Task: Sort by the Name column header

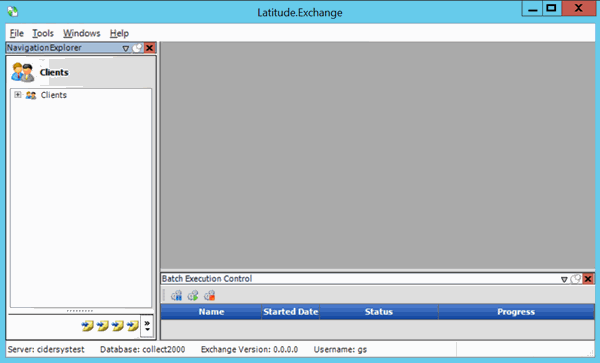Action: tap(211, 312)
